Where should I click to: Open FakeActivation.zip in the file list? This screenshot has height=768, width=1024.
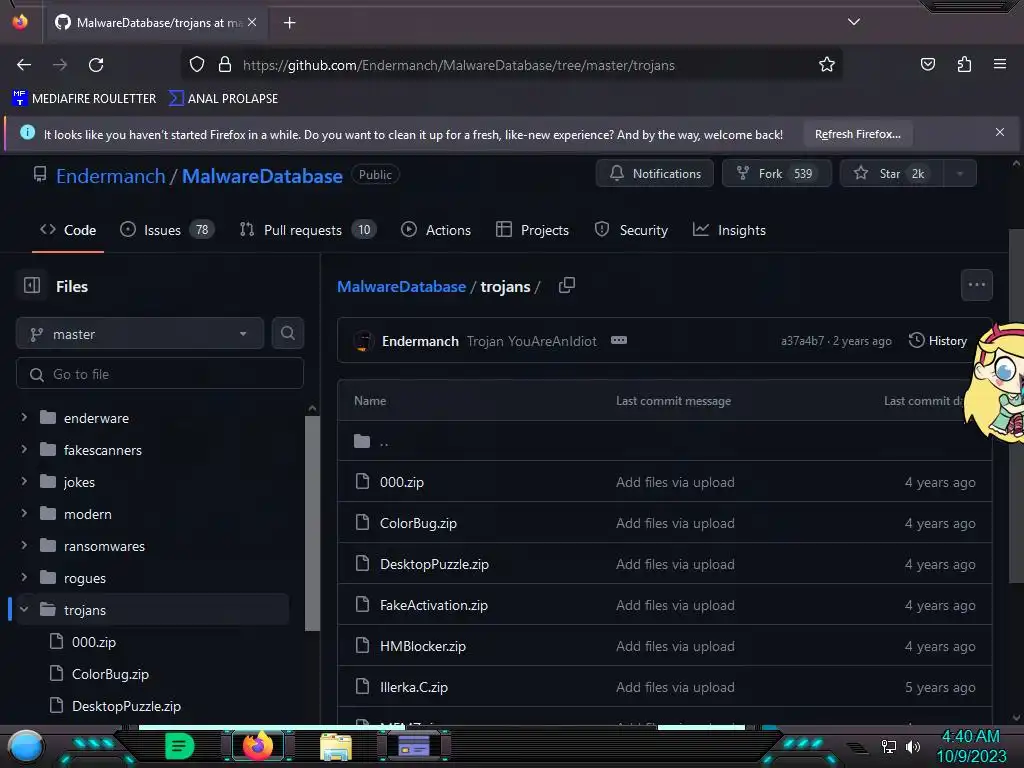(434, 605)
